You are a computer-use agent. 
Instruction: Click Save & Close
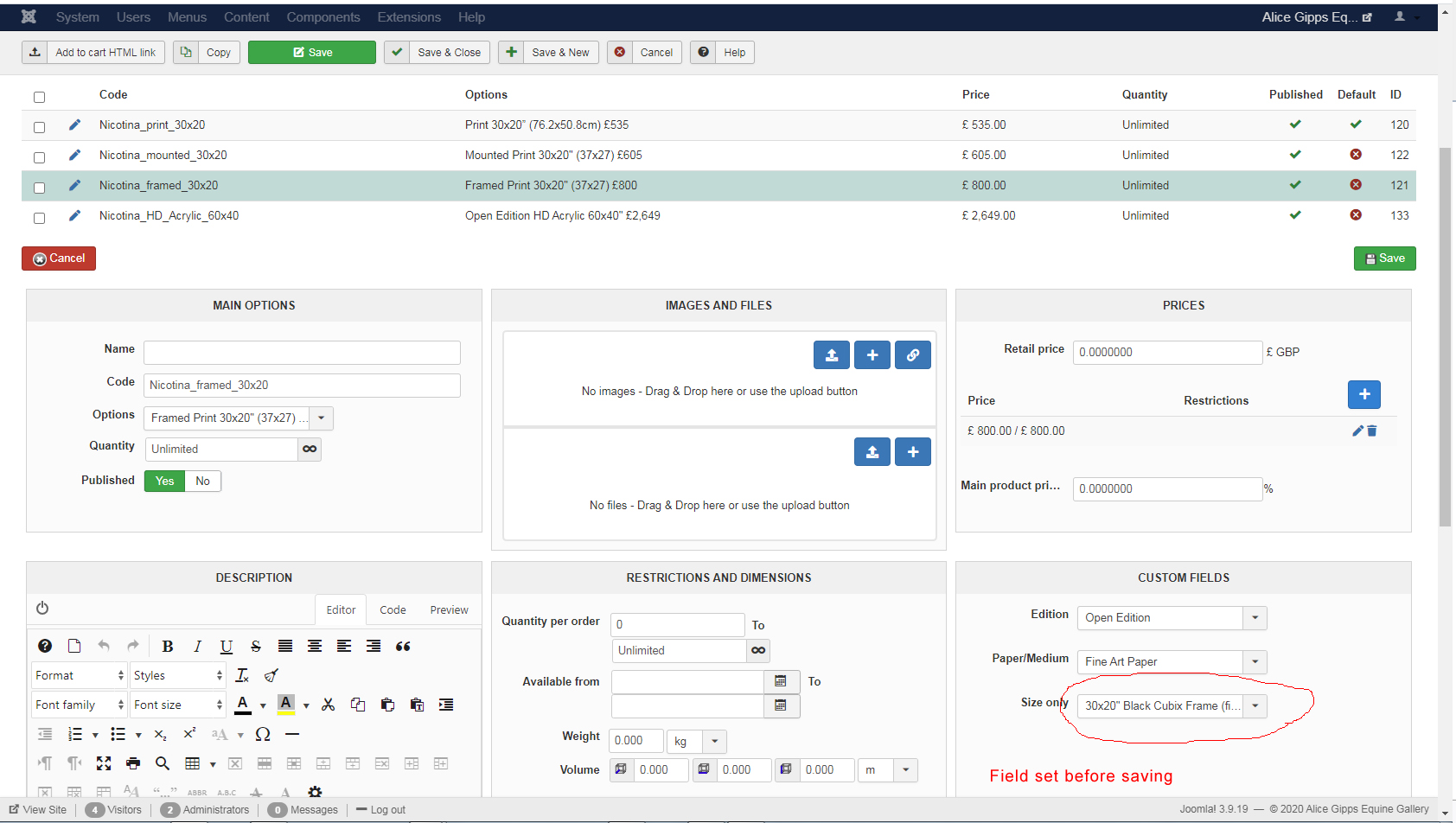click(x=437, y=53)
